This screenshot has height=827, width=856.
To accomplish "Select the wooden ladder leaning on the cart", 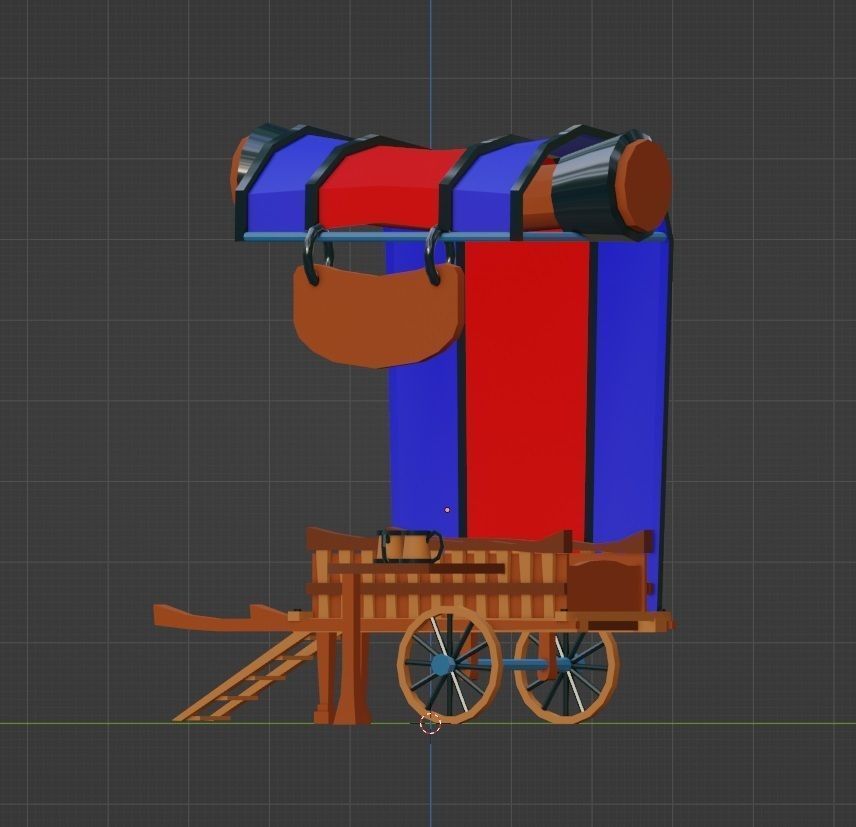I will (247, 676).
